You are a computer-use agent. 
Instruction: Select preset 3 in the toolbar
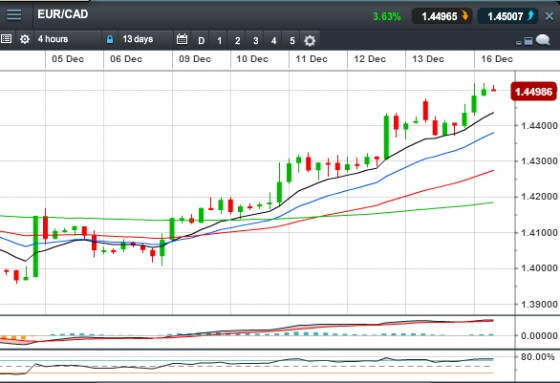pos(256,40)
